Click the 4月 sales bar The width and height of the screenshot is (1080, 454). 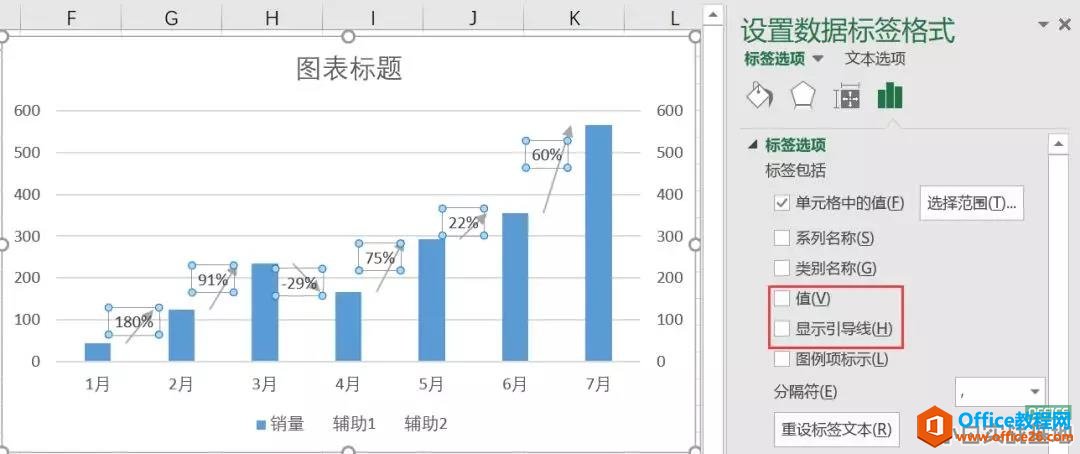pos(349,327)
